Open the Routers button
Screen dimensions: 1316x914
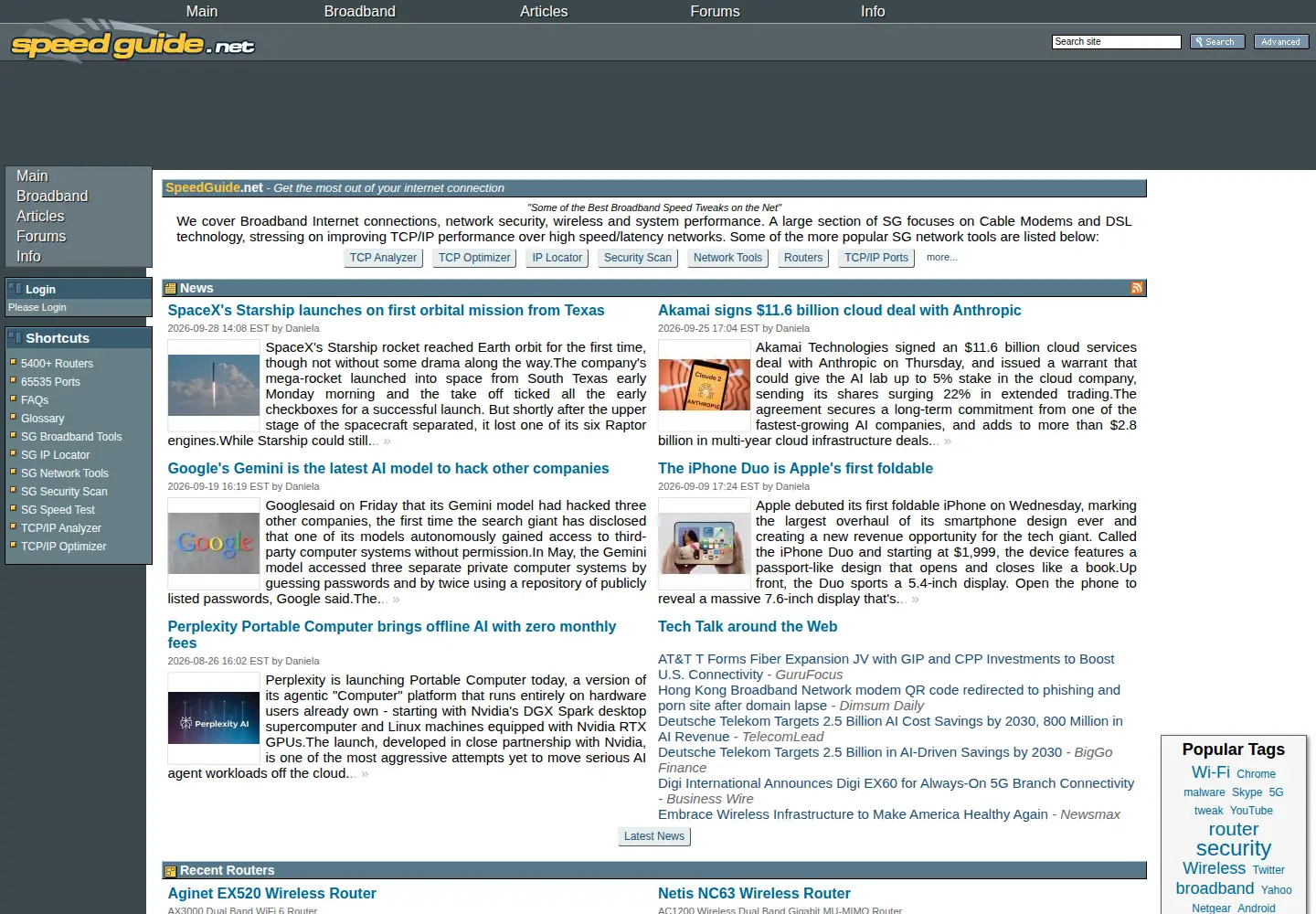pyautogui.click(x=803, y=258)
